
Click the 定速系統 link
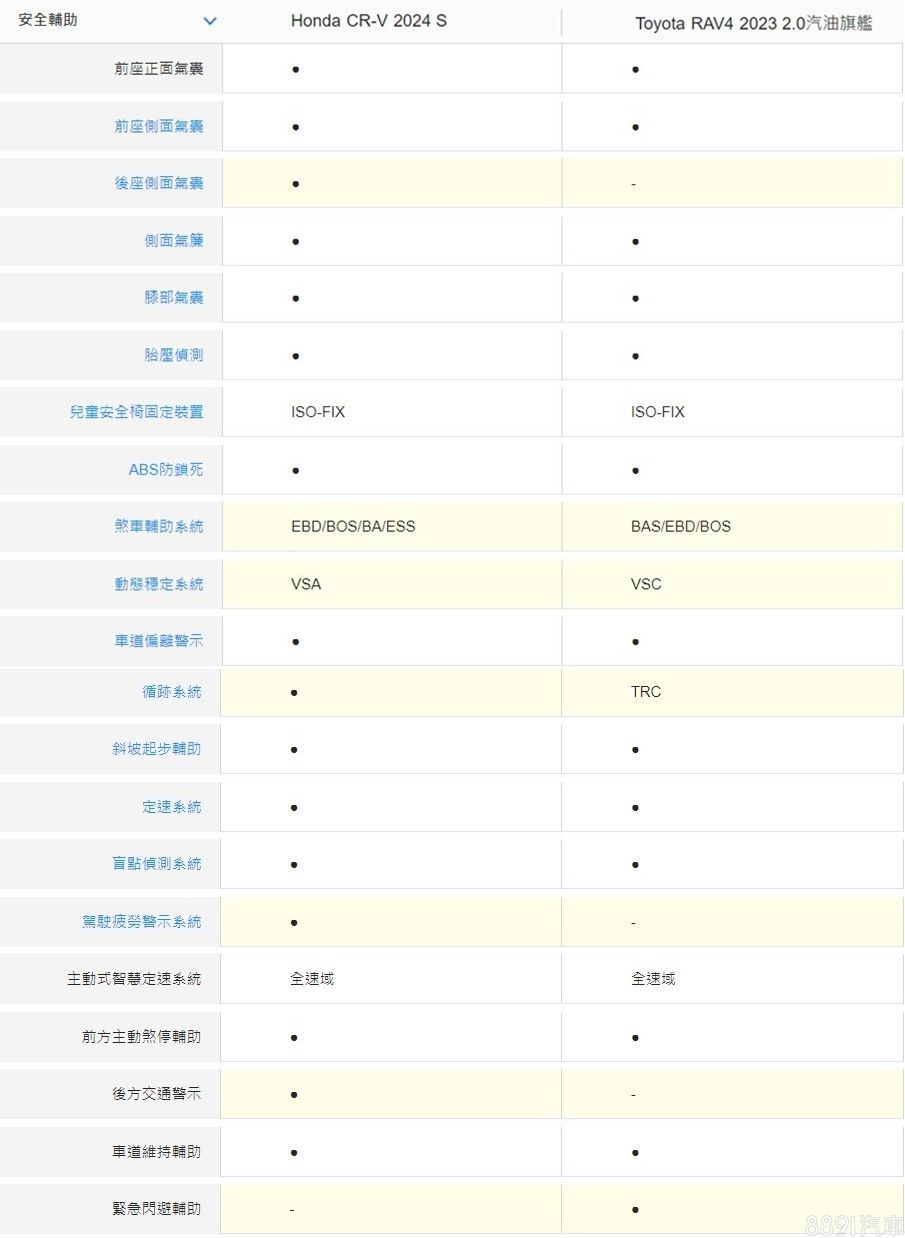(x=171, y=807)
